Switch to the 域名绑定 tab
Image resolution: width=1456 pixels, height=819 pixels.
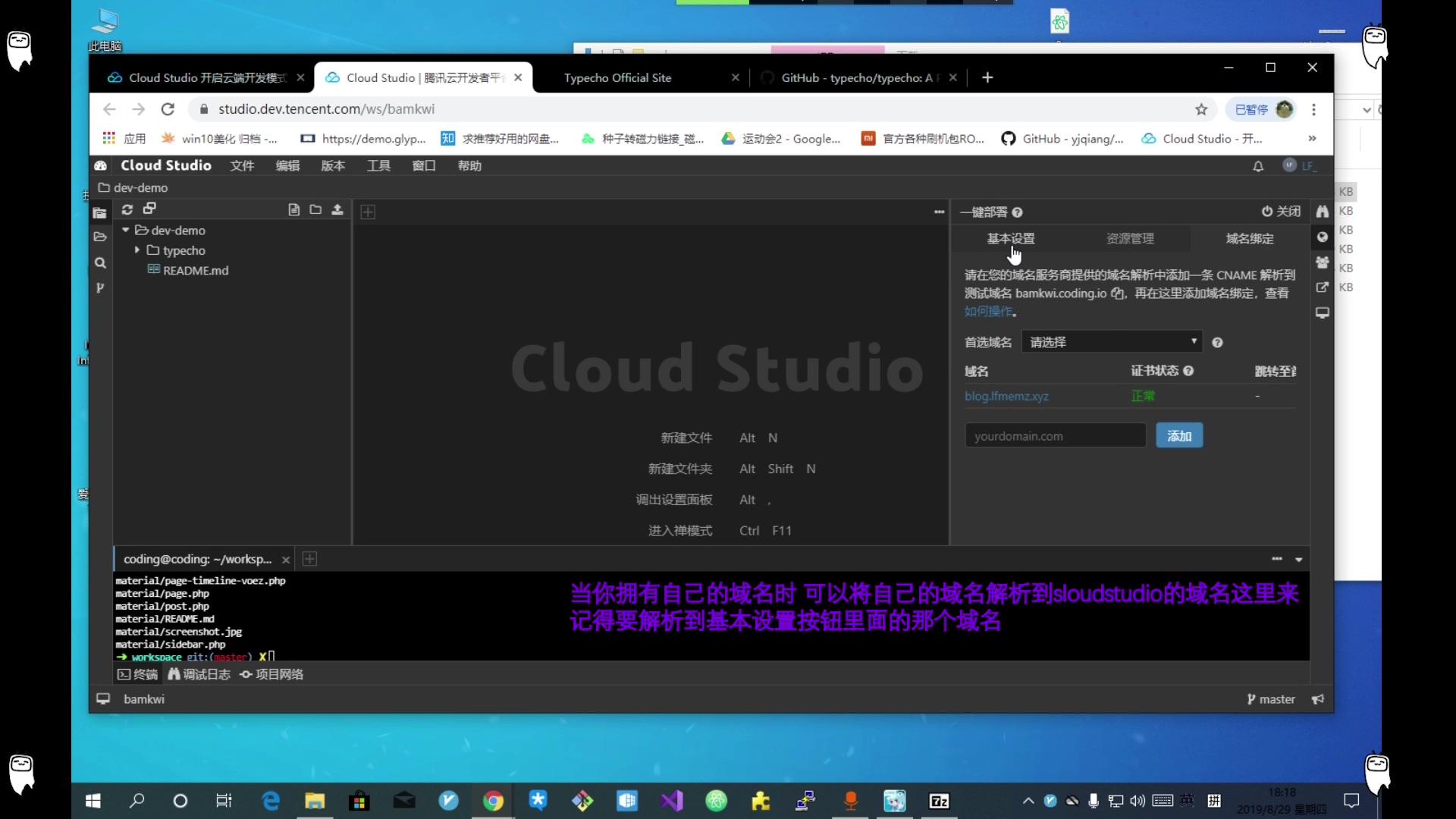tap(1250, 238)
